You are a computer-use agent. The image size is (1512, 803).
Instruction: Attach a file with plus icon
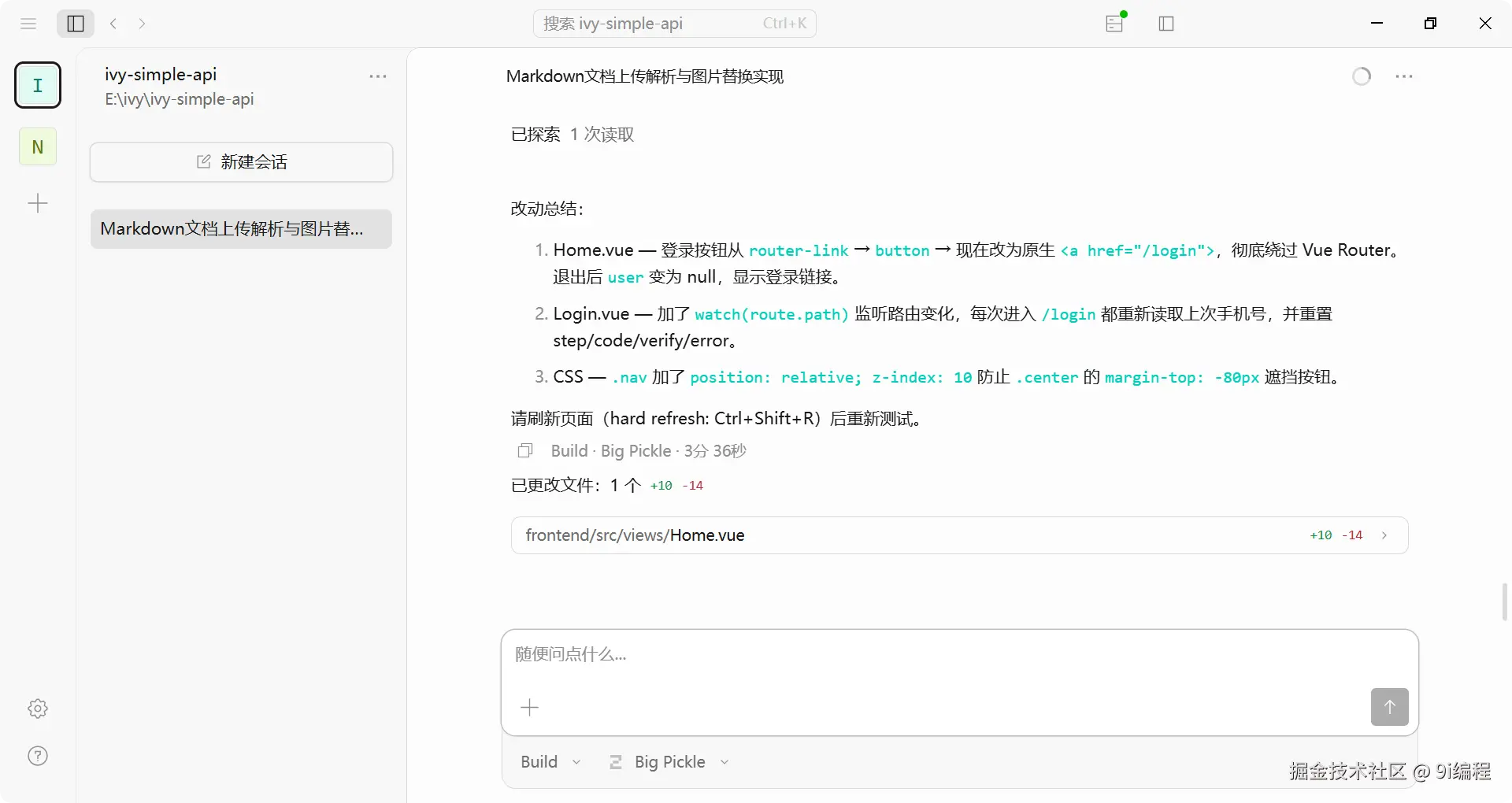click(x=530, y=708)
